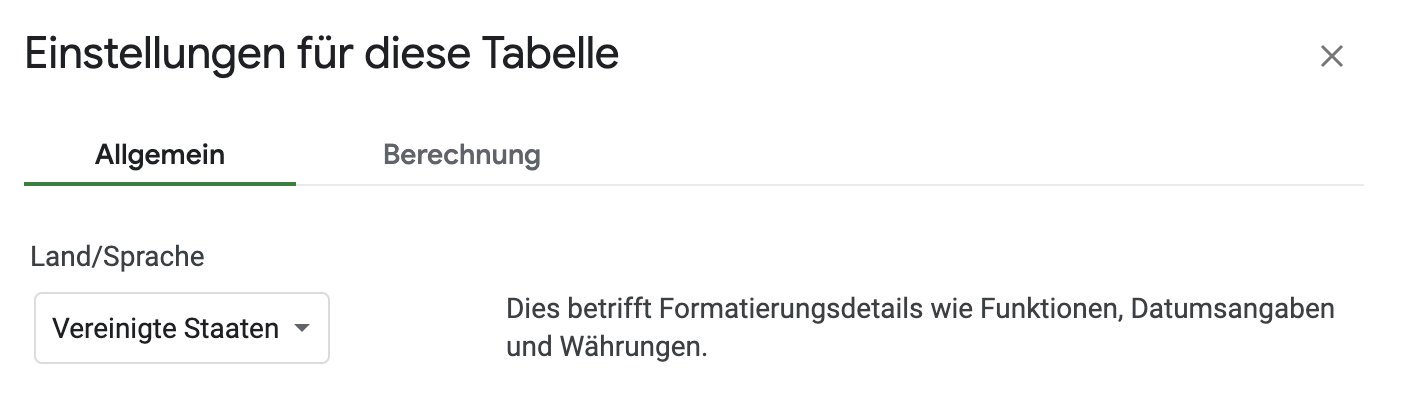The width and height of the screenshot is (1404, 410).
Task: Click the description text about Formatierungsdetails
Action: [x=920, y=308]
